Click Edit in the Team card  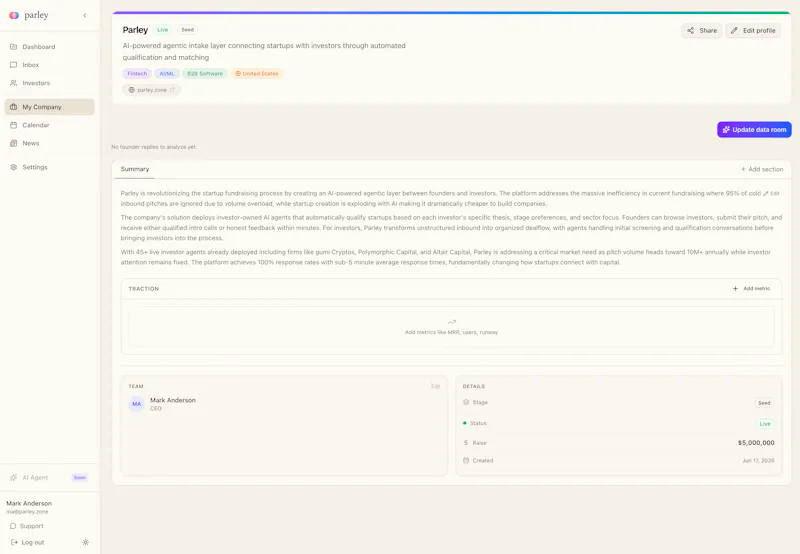point(436,386)
